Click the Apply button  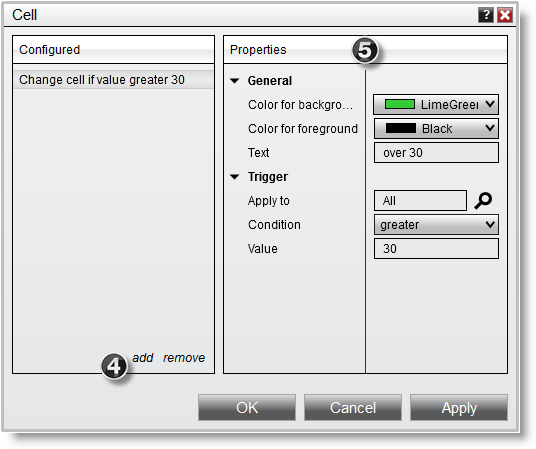click(459, 408)
